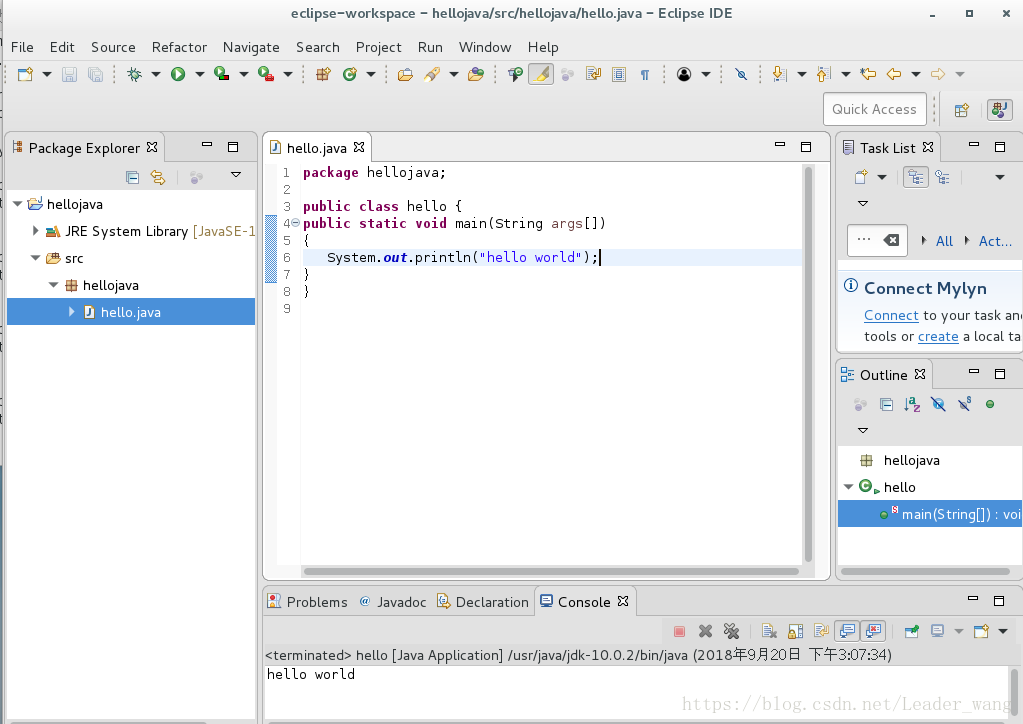
Task: Open the Refactor menu
Action: [179, 47]
